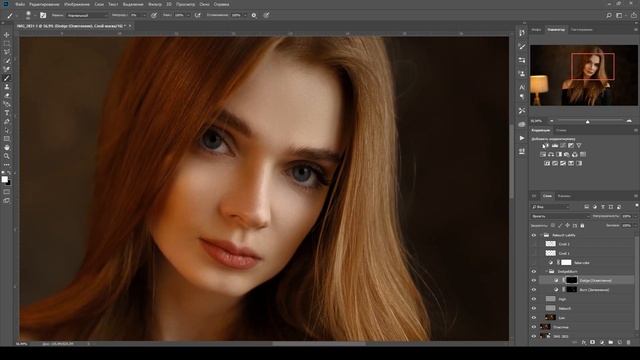Screen dimensions: 640x360
Task: Click the navigator zoom slider handle
Action: tap(587, 121)
